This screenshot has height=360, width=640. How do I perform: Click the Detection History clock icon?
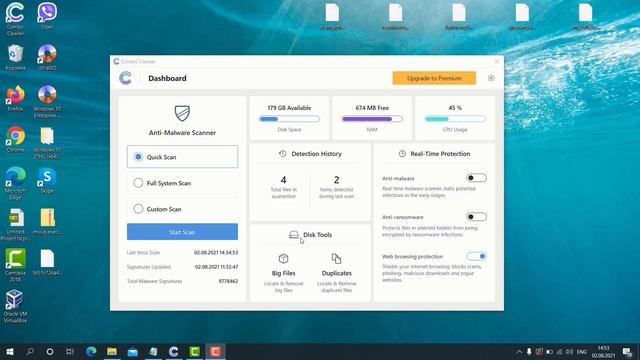coord(282,154)
